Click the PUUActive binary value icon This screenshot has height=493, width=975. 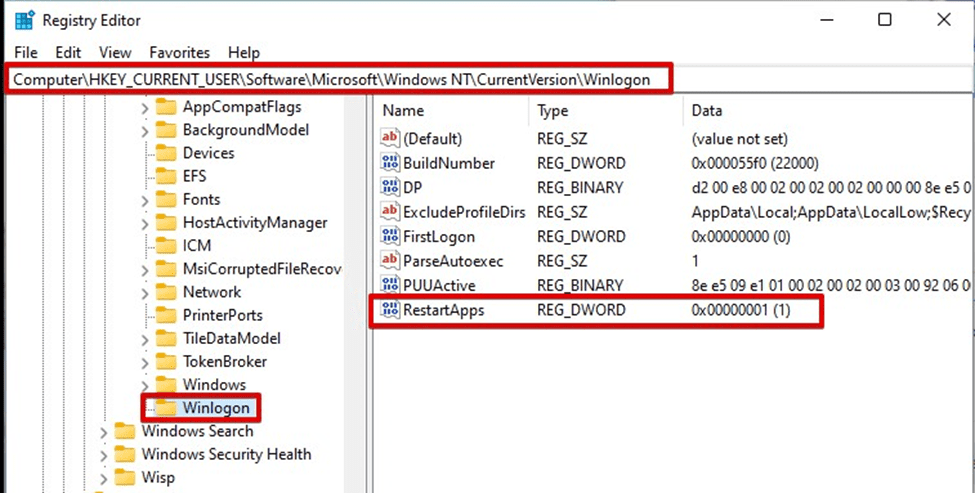click(390, 286)
